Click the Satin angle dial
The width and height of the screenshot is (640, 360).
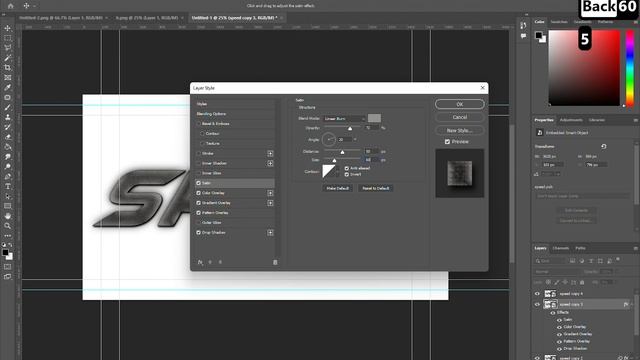tap(329, 140)
